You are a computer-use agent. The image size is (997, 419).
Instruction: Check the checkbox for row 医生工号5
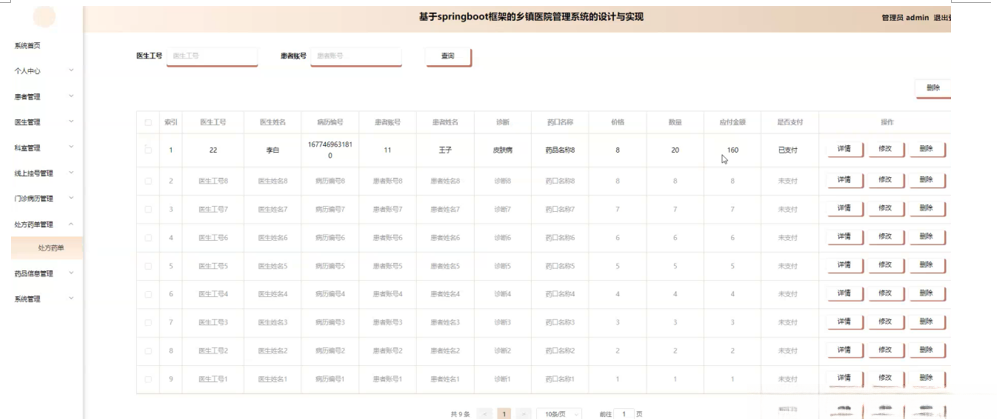tap(148, 266)
